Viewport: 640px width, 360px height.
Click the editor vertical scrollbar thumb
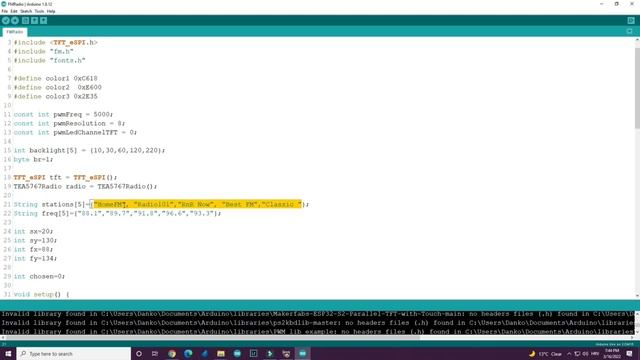(637, 88)
